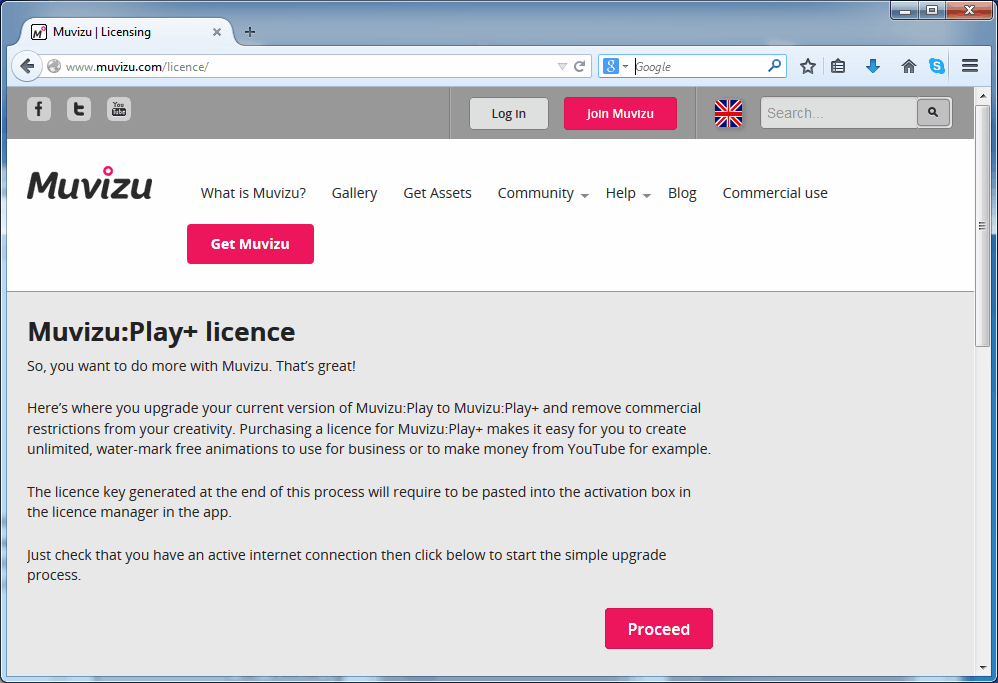
Task: Open Muvizu's Twitter page icon
Action: (79, 109)
